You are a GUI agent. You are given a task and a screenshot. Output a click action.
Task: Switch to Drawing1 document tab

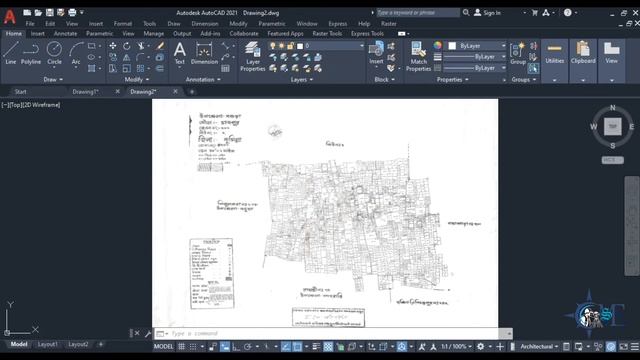pyautogui.click(x=85, y=91)
